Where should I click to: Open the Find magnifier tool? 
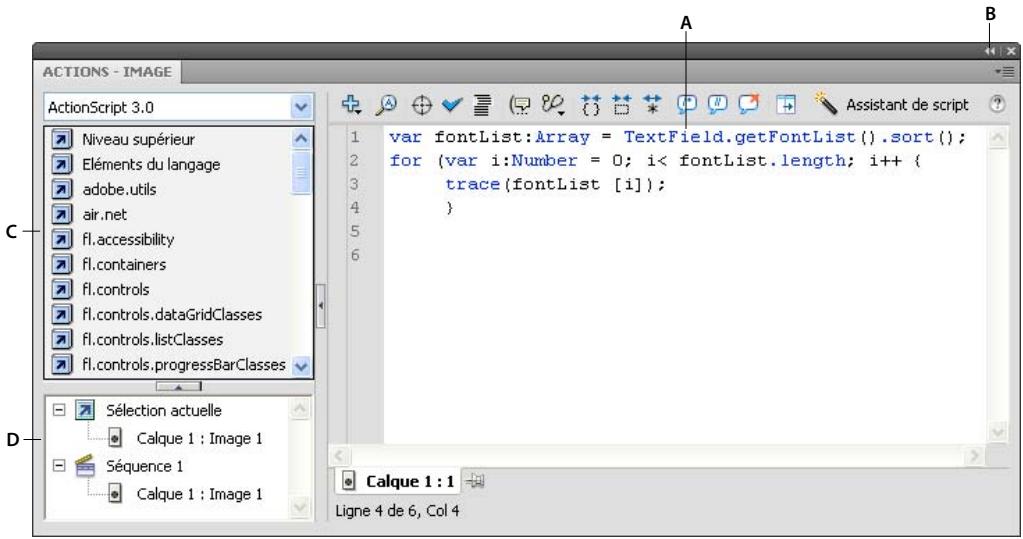(386, 105)
